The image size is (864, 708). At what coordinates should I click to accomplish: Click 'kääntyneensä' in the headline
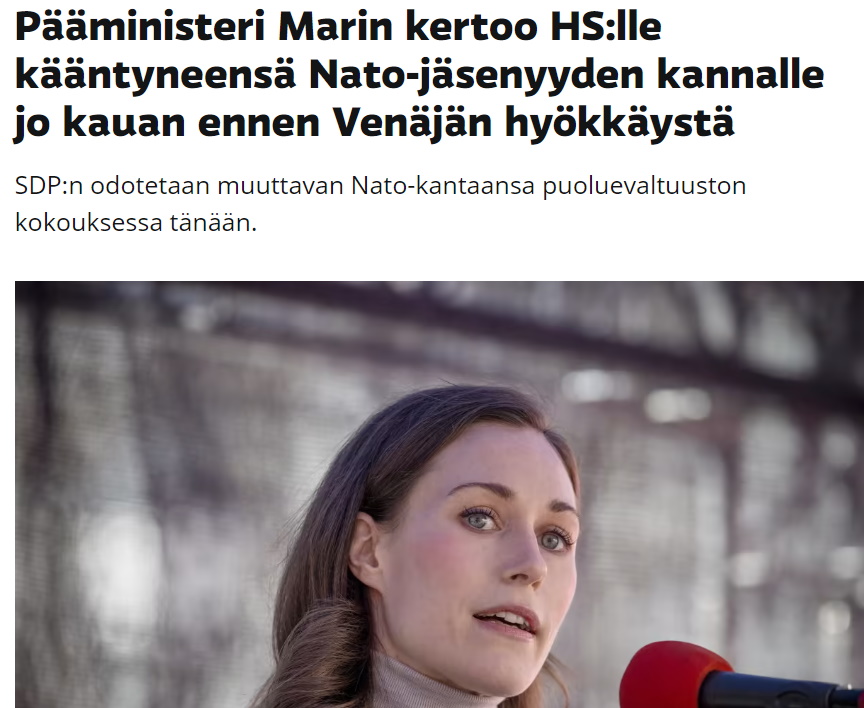[x=155, y=75]
